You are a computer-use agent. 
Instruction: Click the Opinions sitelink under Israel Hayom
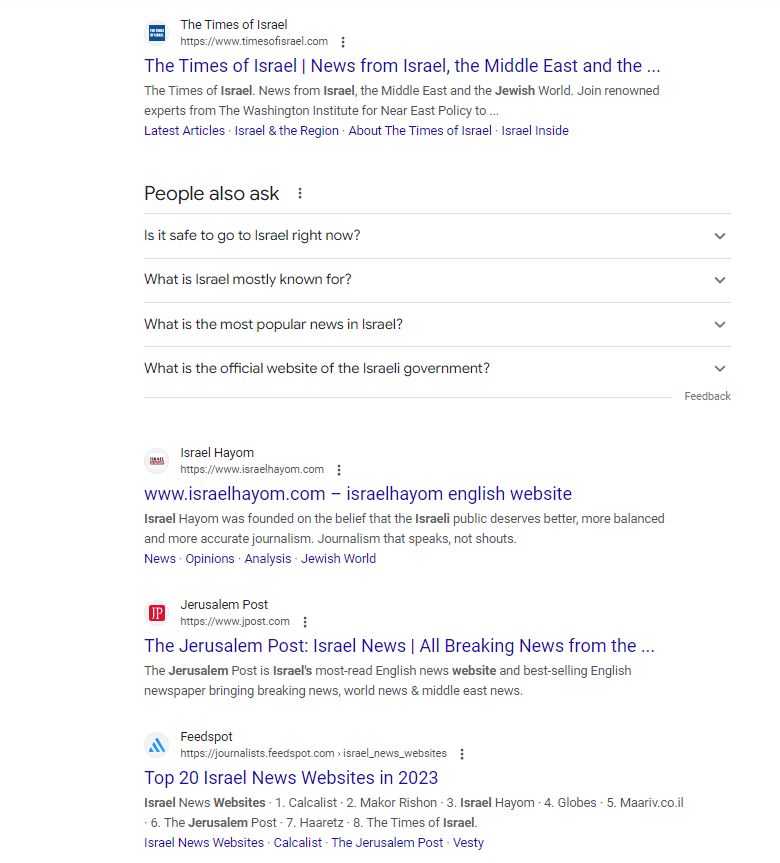point(209,558)
